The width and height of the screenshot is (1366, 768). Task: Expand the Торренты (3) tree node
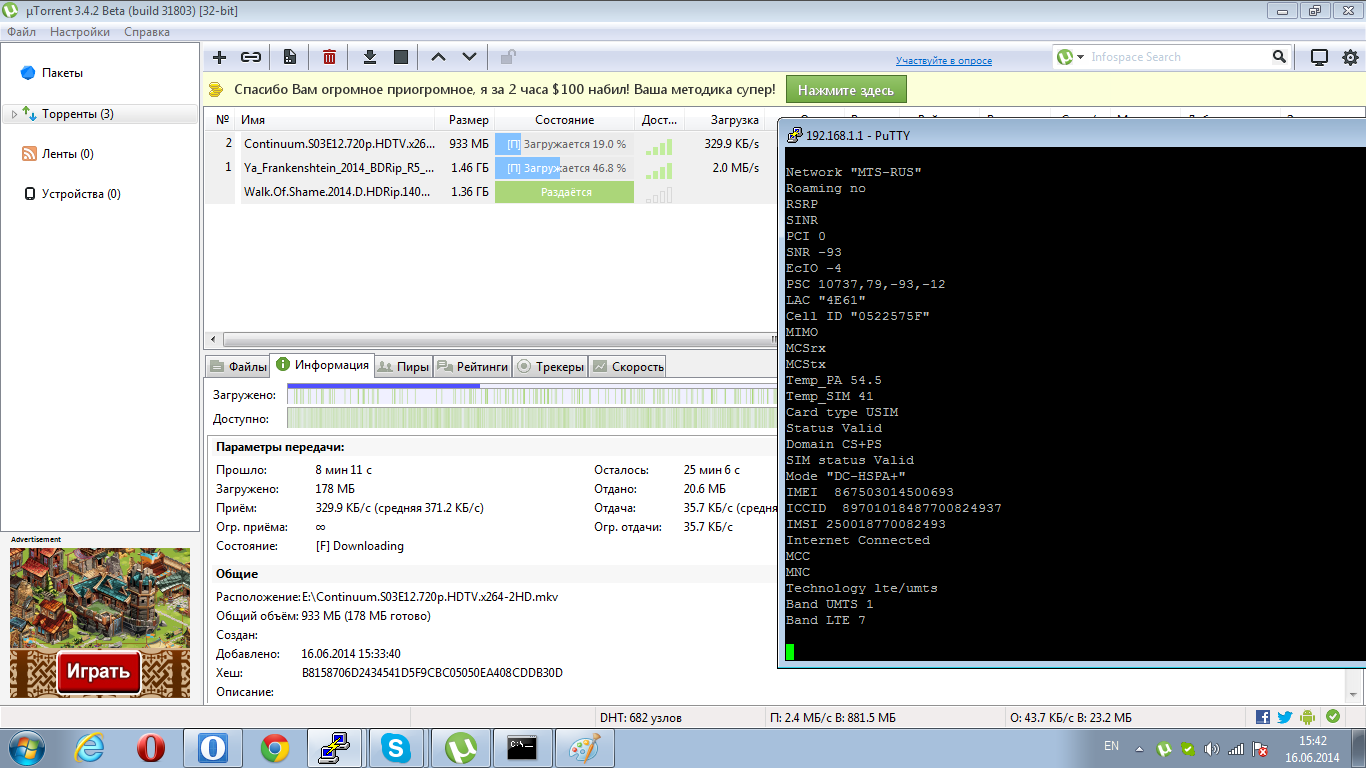(14, 114)
